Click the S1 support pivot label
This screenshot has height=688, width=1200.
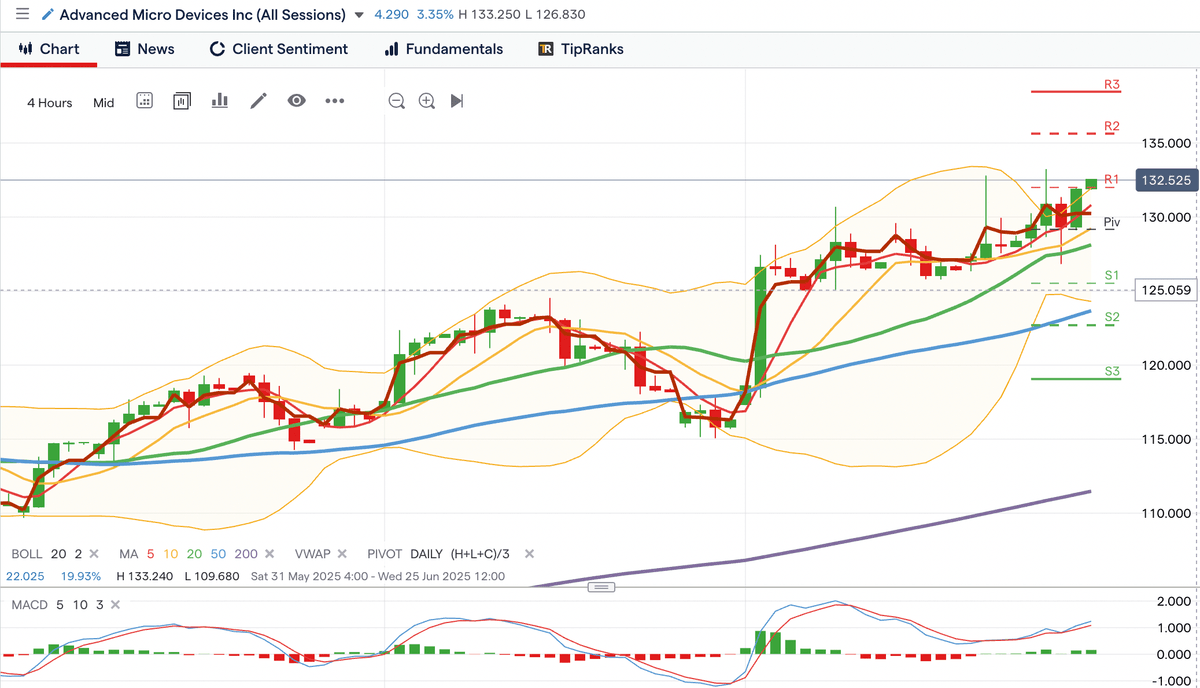tap(1111, 275)
